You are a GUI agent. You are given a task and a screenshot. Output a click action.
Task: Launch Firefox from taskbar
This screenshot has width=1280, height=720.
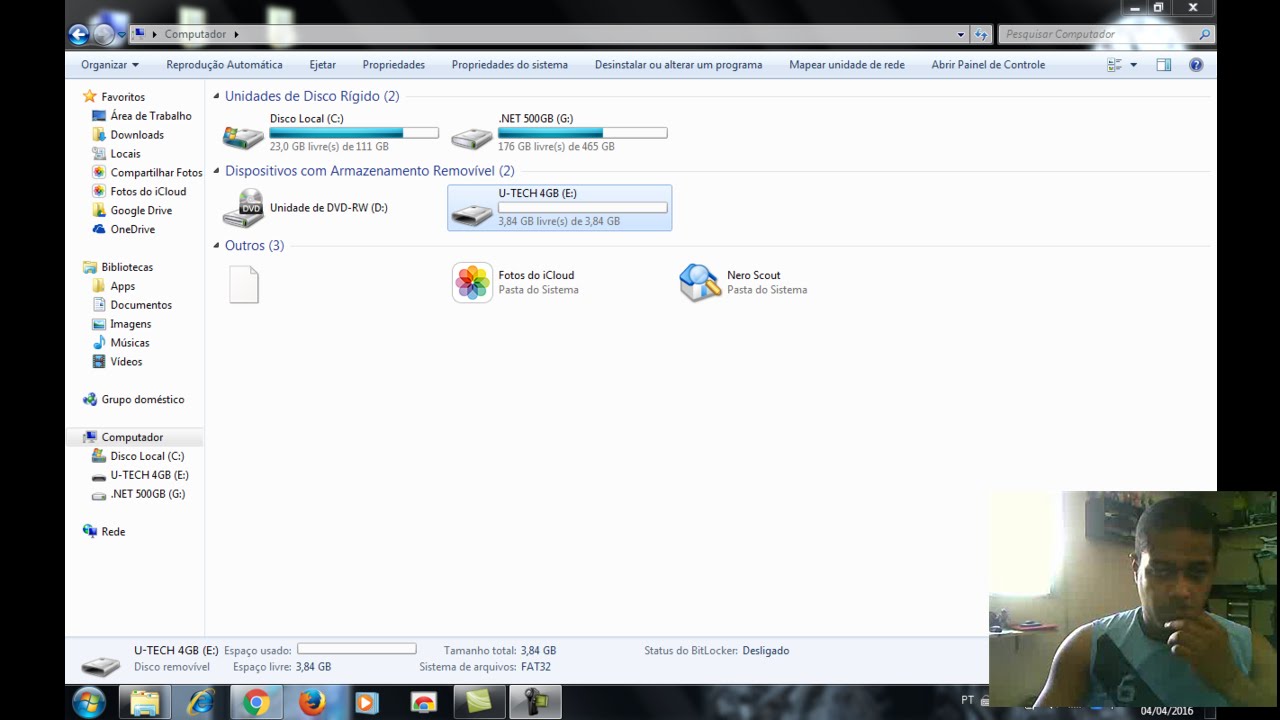(312, 703)
